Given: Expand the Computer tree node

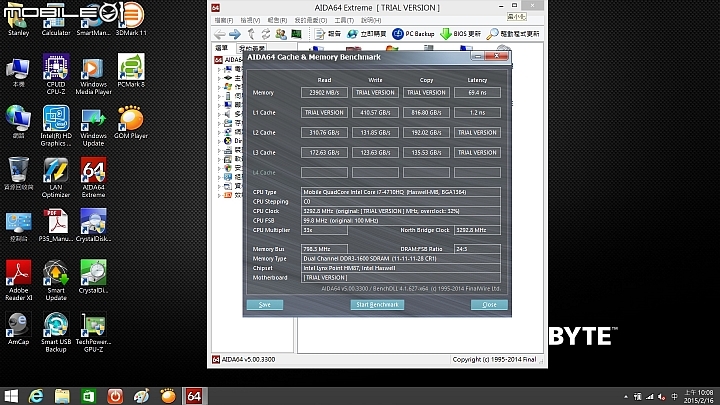Looking at the screenshot, I should point(219,69).
